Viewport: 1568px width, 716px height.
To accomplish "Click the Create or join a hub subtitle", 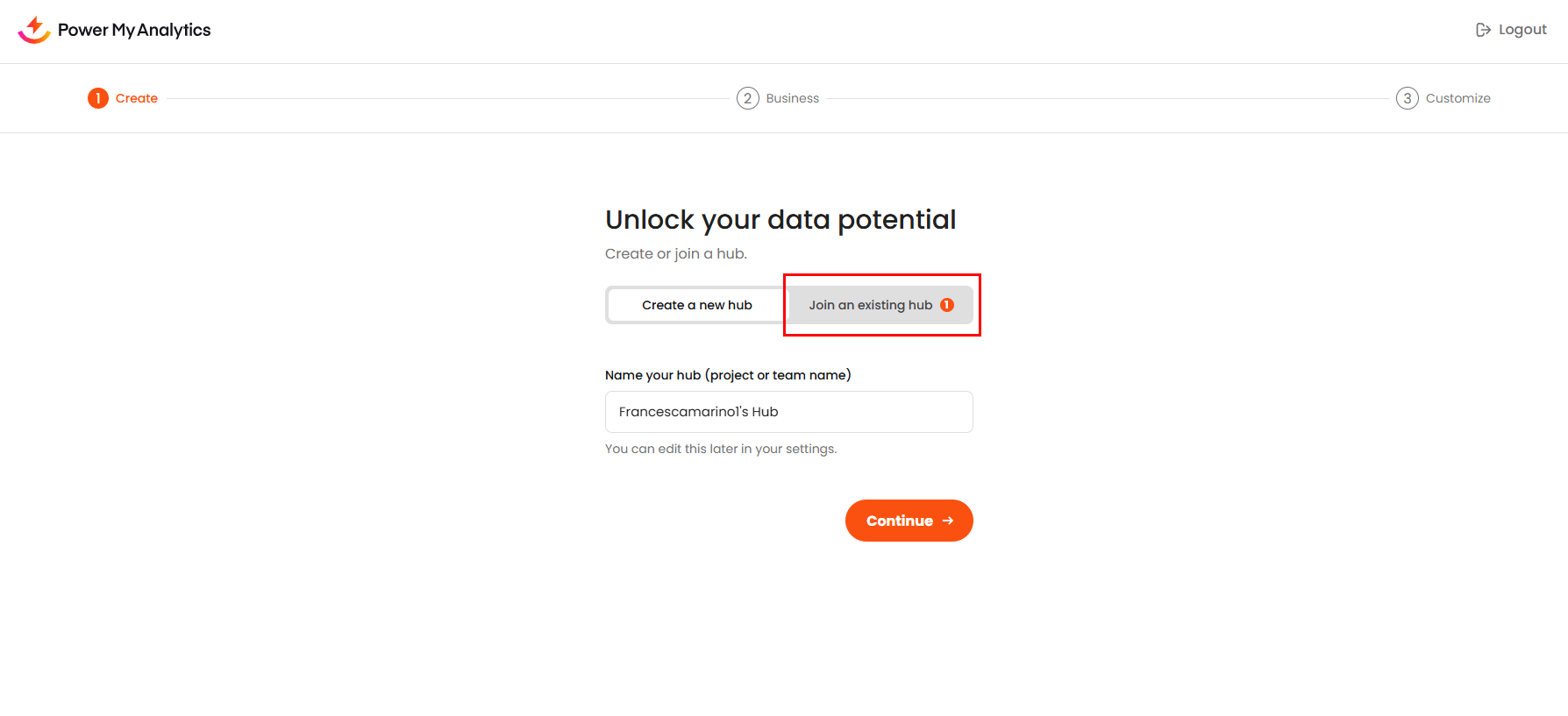I will tap(676, 253).
